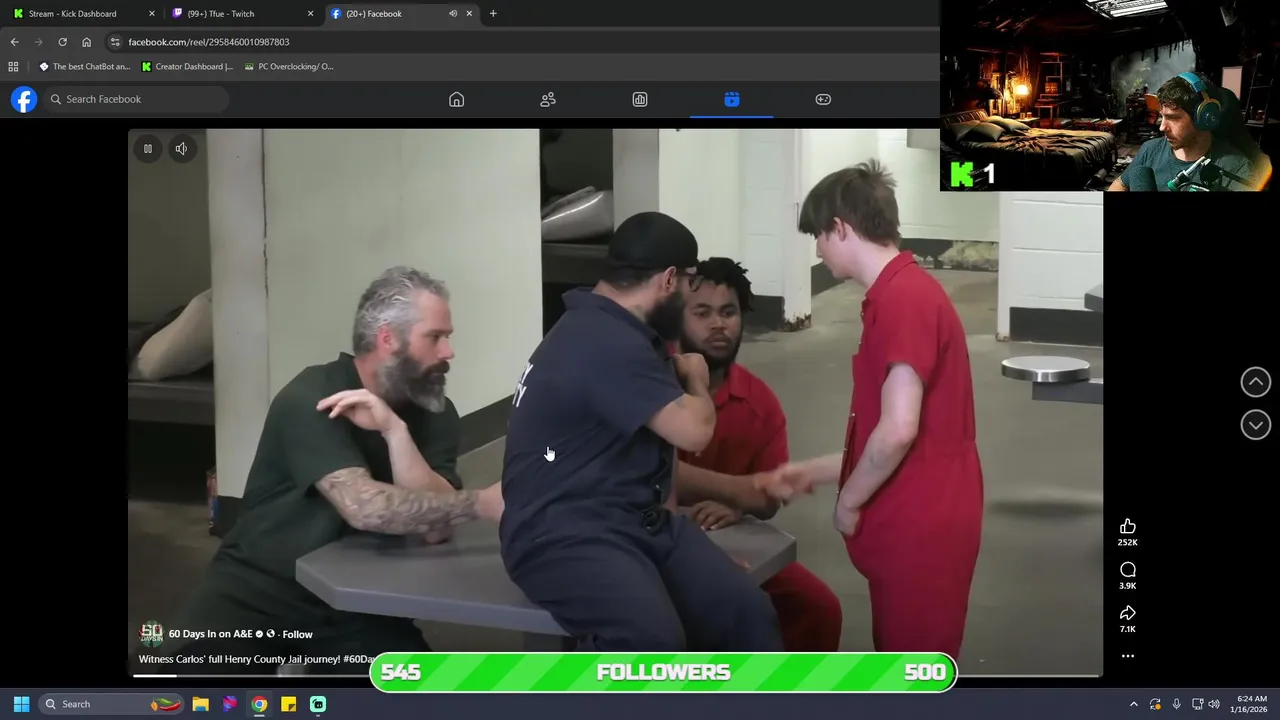Open the network tray icon
The image size is (1280, 720).
1197,704
